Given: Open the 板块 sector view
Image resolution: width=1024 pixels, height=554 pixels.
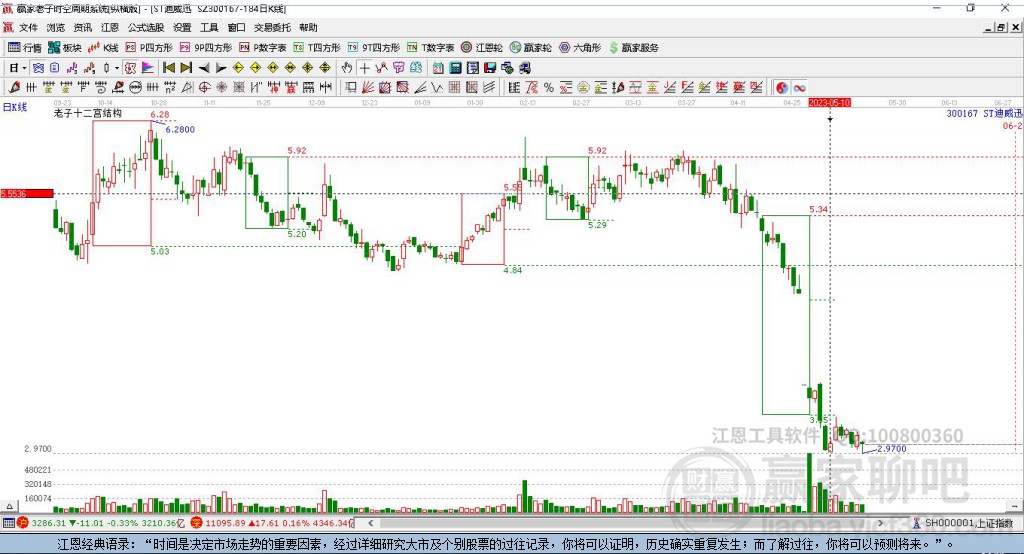Looking at the screenshot, I should 64,48.
